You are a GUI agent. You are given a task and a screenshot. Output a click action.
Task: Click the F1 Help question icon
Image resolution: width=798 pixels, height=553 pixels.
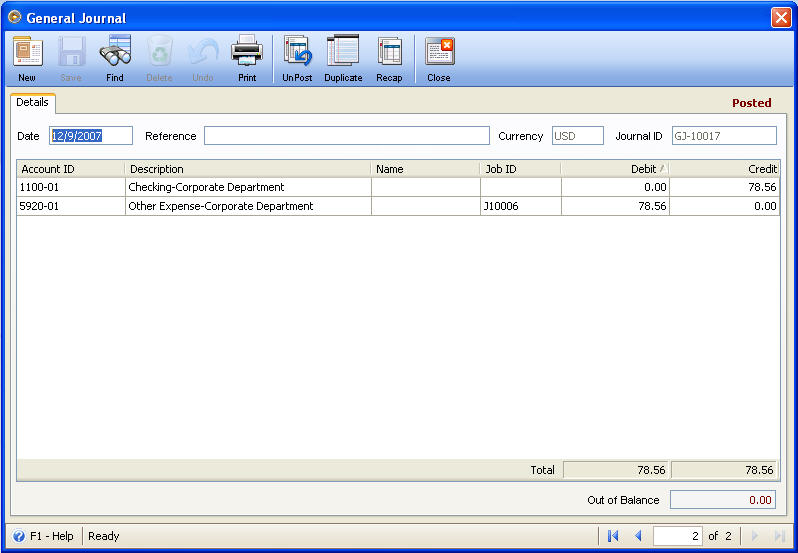(19, 536)
